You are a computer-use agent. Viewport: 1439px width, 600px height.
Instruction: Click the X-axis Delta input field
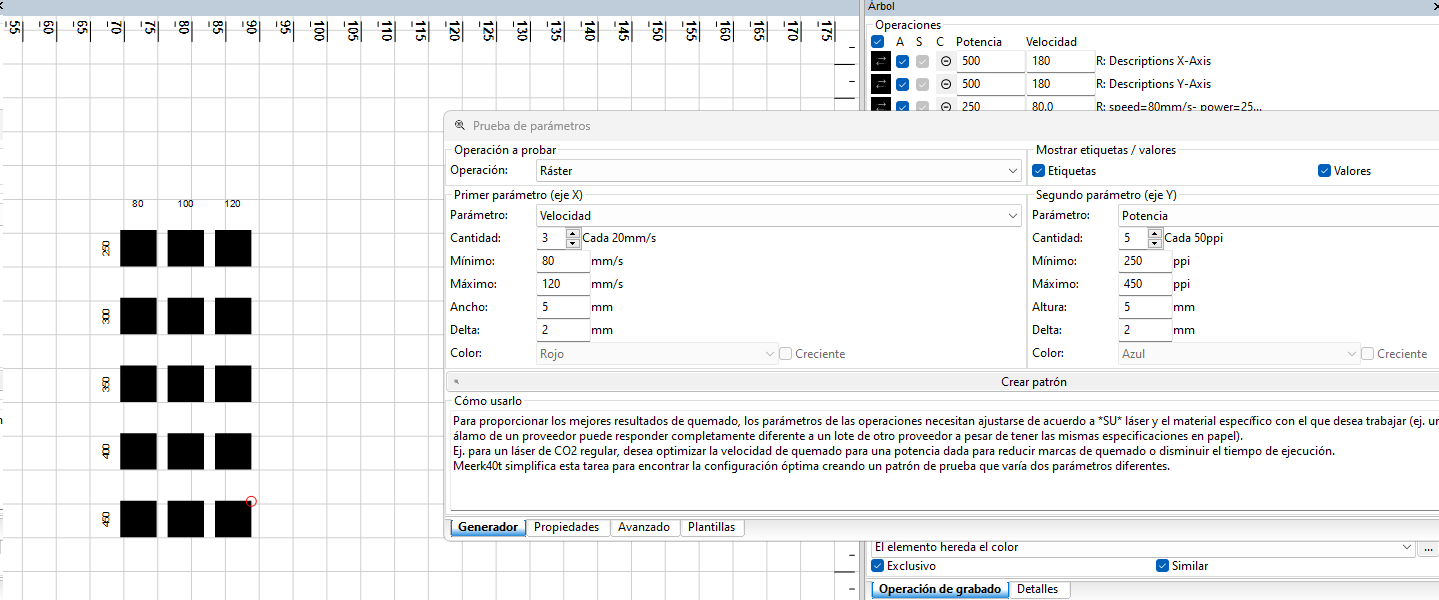(x=563, y=330)
